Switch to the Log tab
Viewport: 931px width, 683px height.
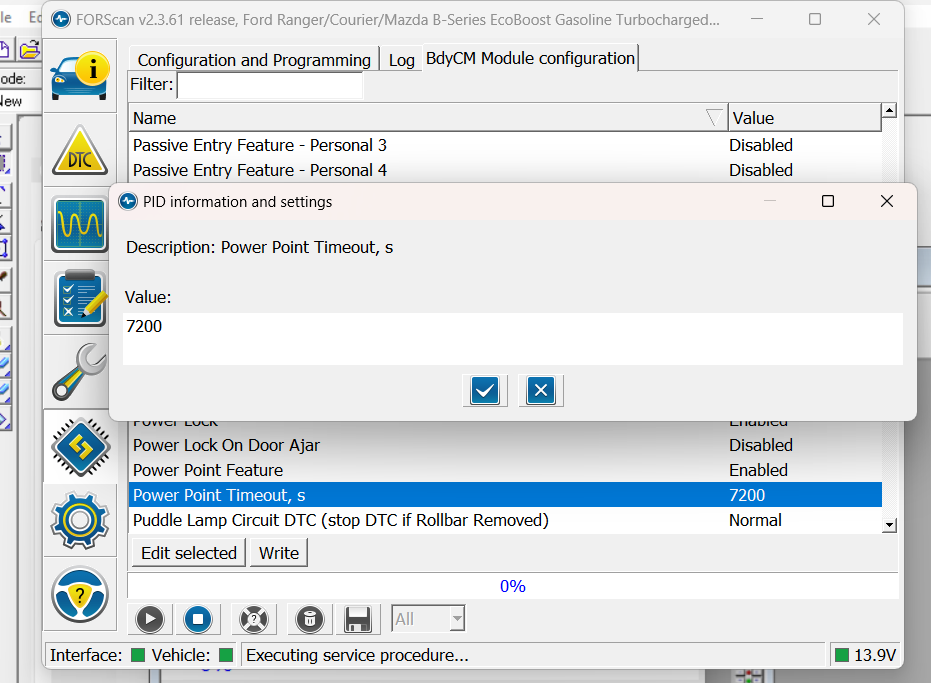pyautogui.click(x=401, y=60)
